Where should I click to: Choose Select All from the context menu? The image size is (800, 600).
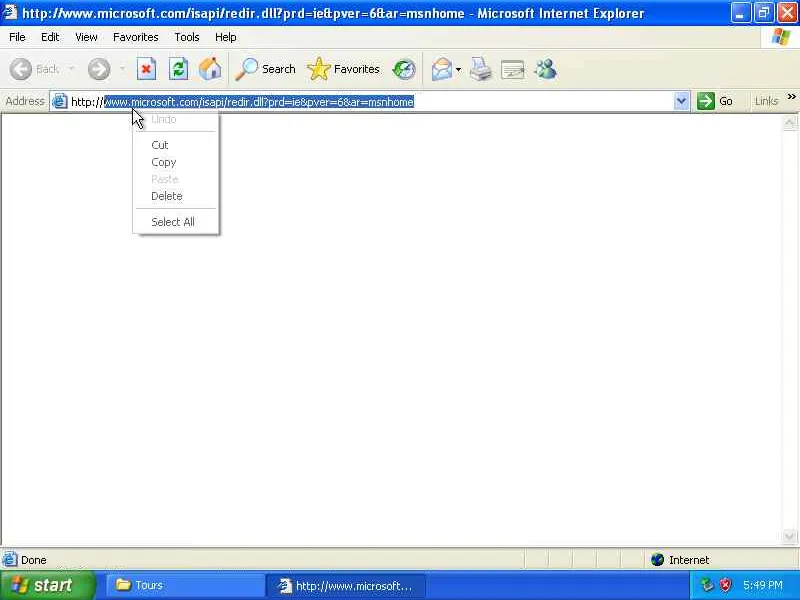tap(176, 222)
